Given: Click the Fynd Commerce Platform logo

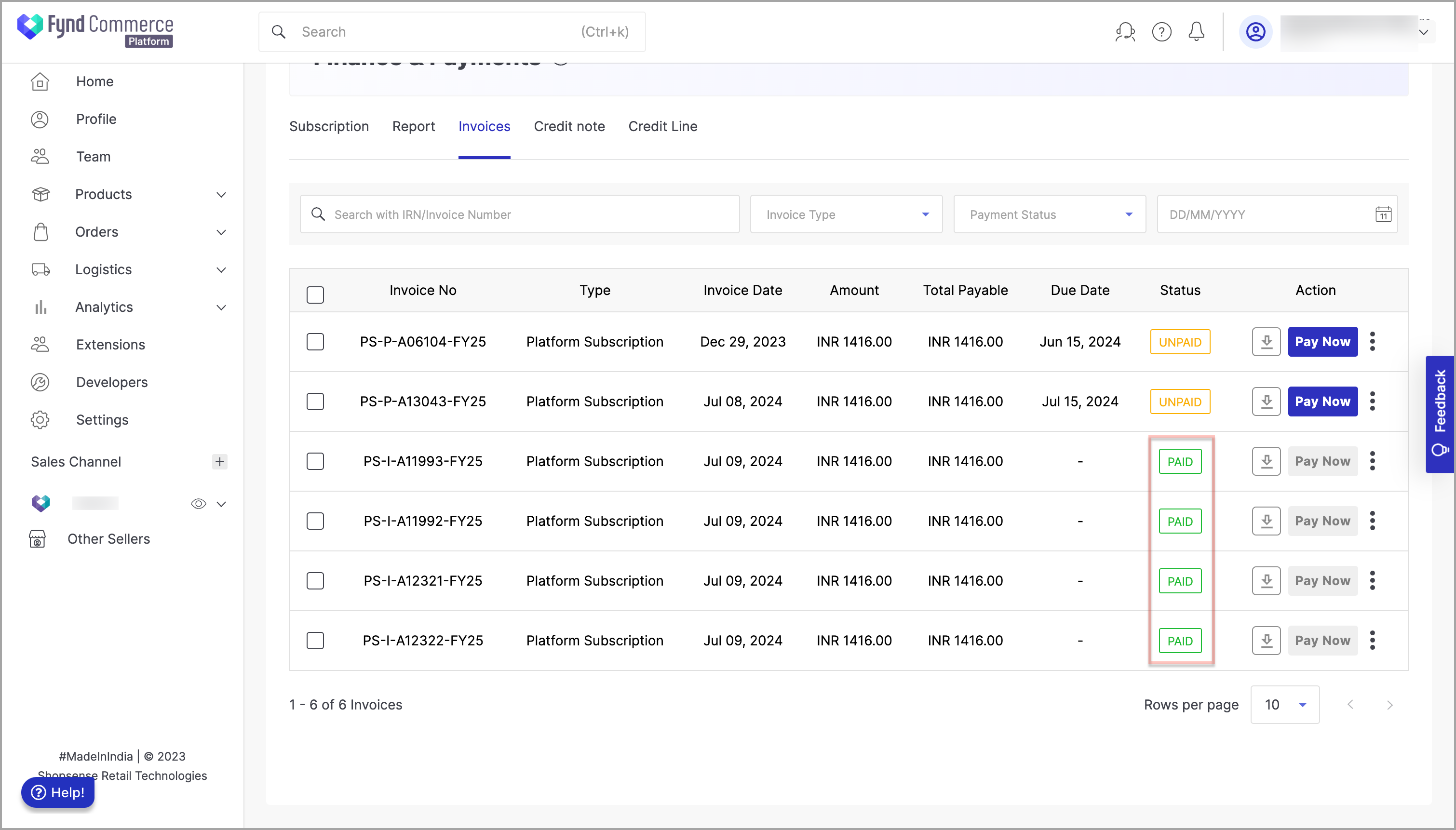Looking at the screenshot, I should tap(95, 30).
